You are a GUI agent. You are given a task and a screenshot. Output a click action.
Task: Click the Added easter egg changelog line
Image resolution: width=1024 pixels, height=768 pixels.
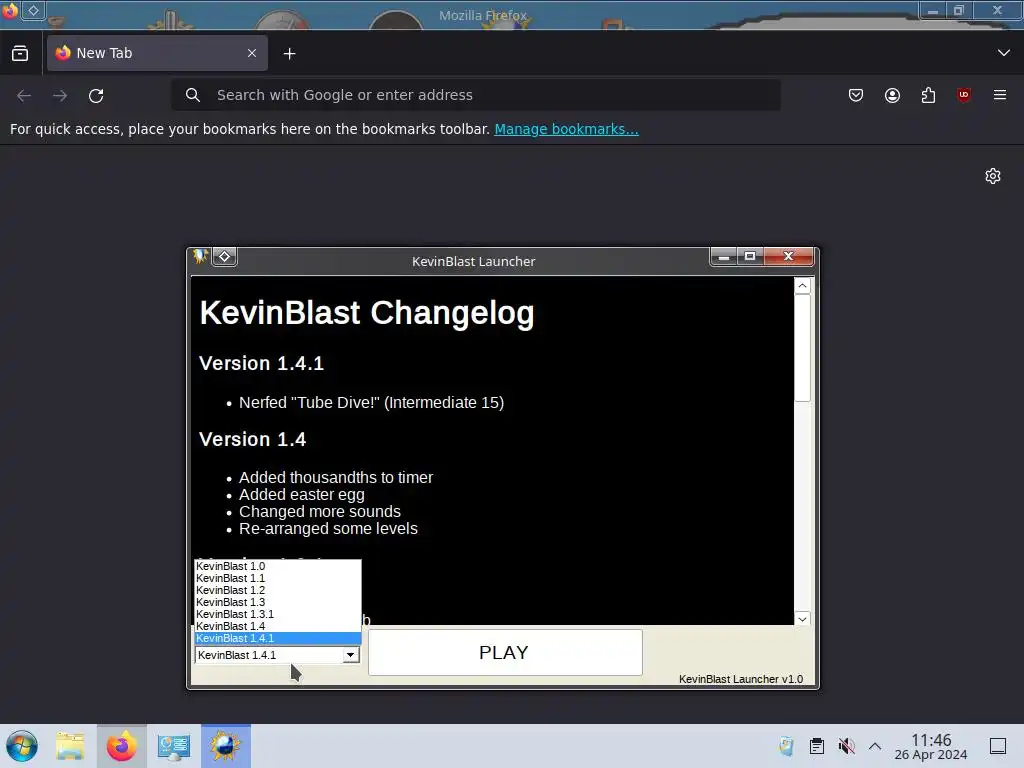click(302, 494)
